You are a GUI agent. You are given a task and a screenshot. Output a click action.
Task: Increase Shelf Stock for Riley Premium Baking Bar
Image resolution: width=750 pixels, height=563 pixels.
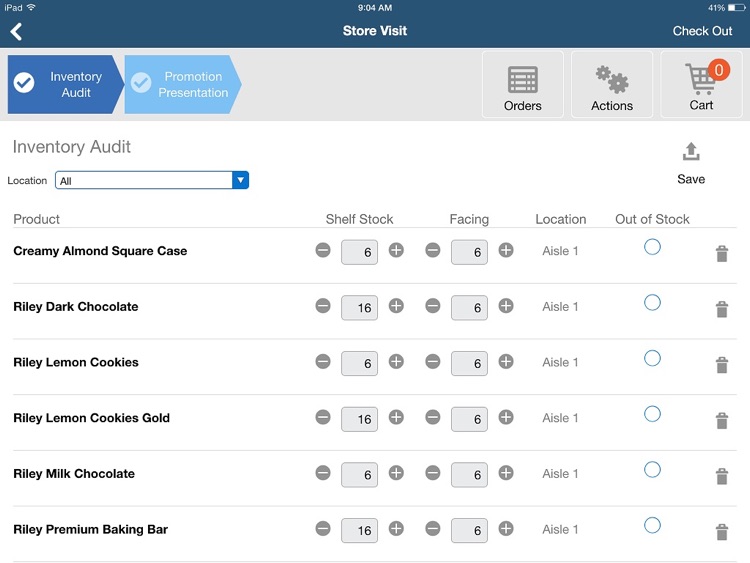(x=396, y=529)
